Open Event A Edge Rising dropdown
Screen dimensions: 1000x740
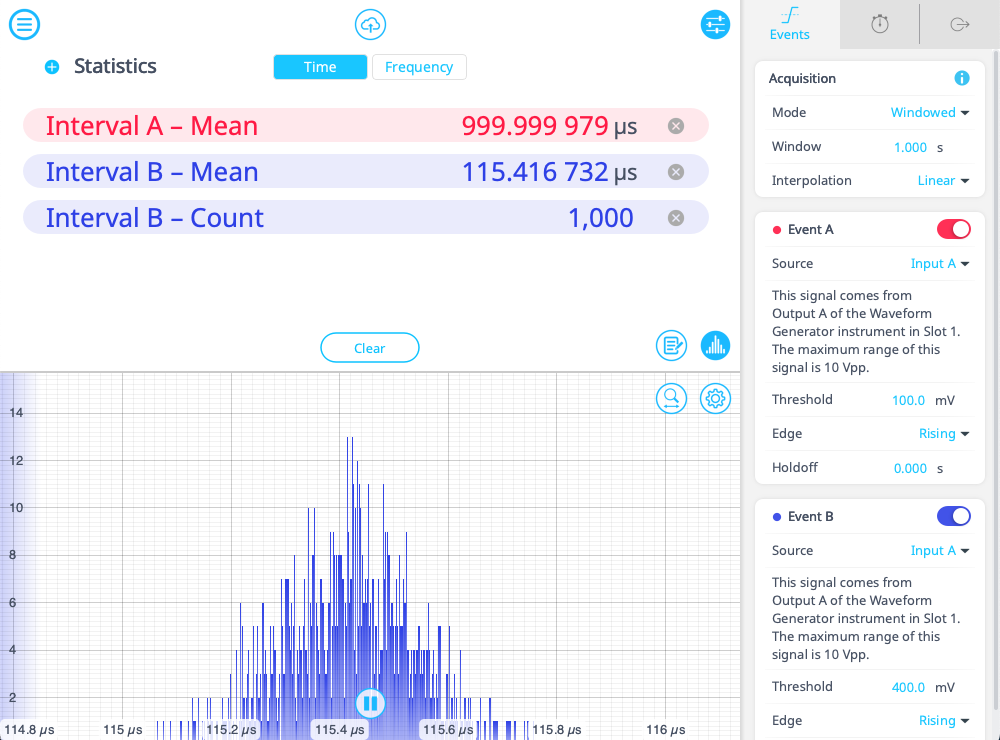tap(944, 434)
